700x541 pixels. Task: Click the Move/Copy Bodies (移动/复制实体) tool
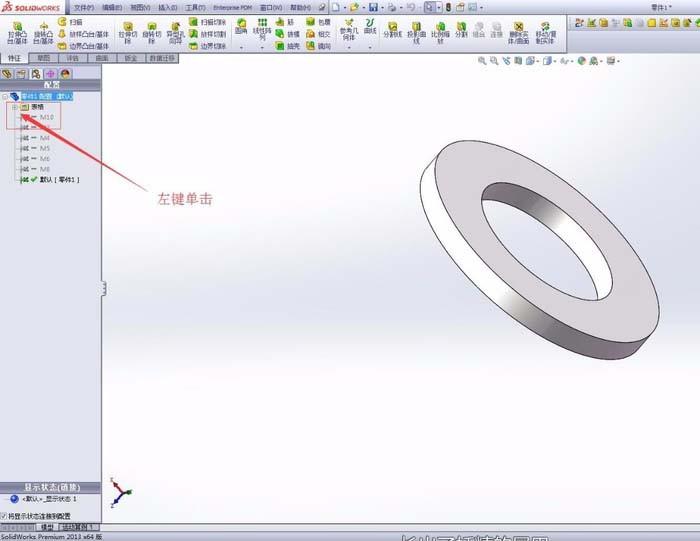tap(546, 33)
